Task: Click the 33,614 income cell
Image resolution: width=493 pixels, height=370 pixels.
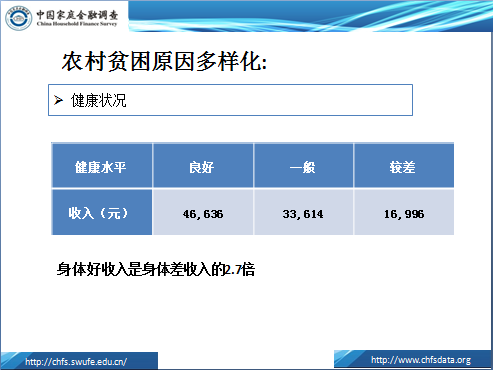Action: tap(303, 212)
